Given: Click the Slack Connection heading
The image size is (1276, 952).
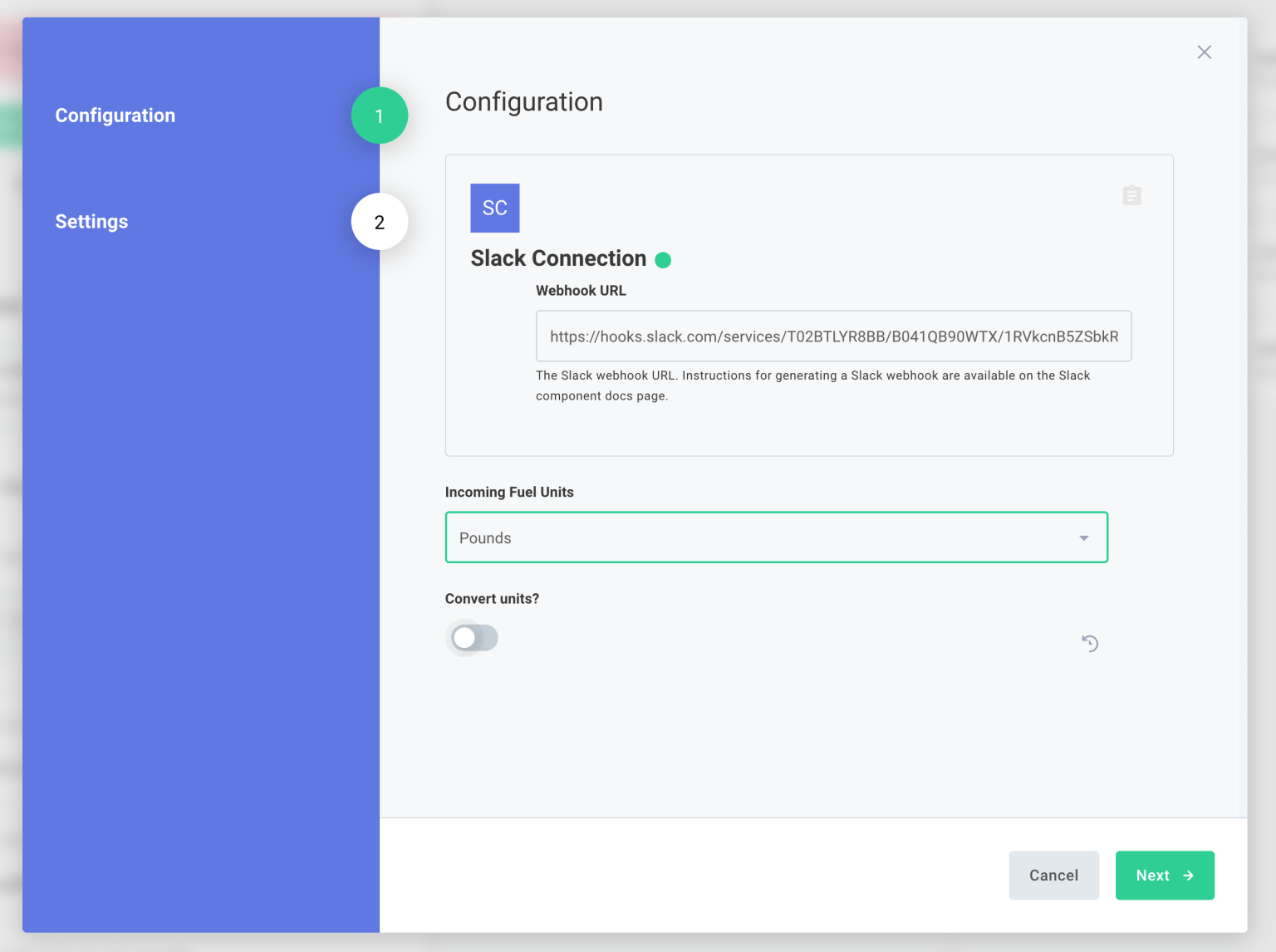Looking at the screenshot, I should [558, 258].
